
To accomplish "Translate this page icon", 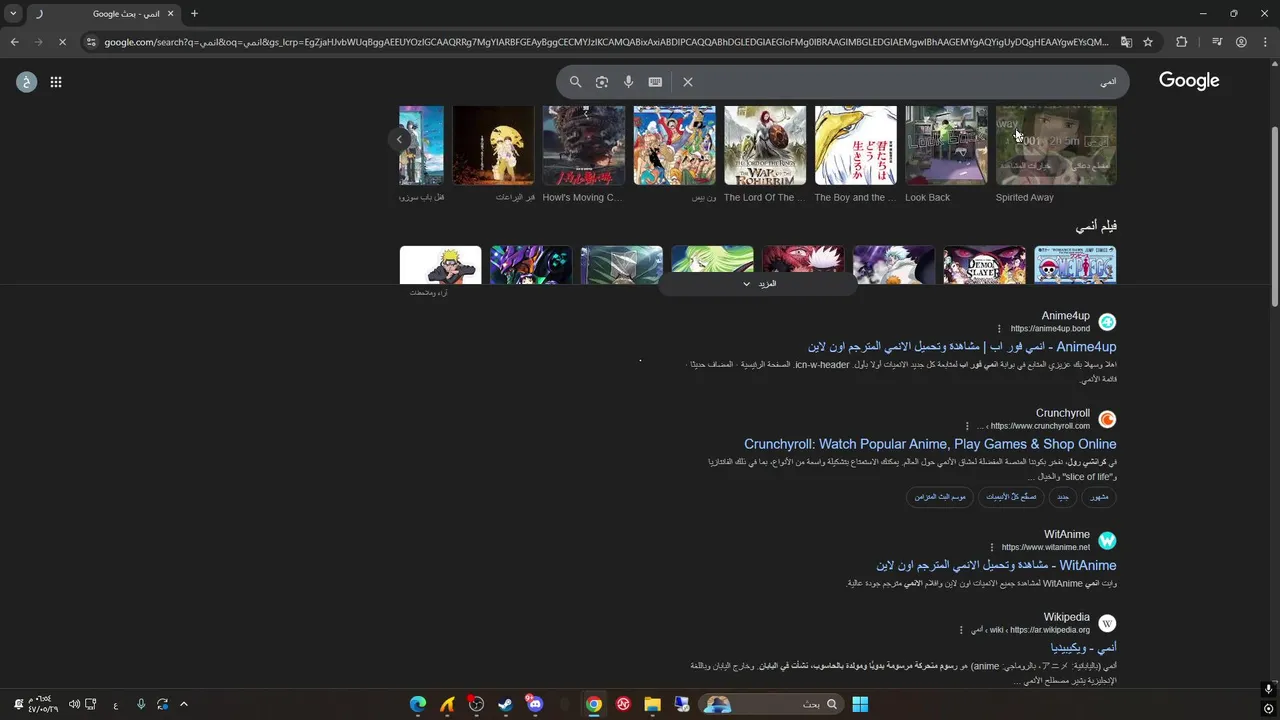I will click(x=1126, y=42).
